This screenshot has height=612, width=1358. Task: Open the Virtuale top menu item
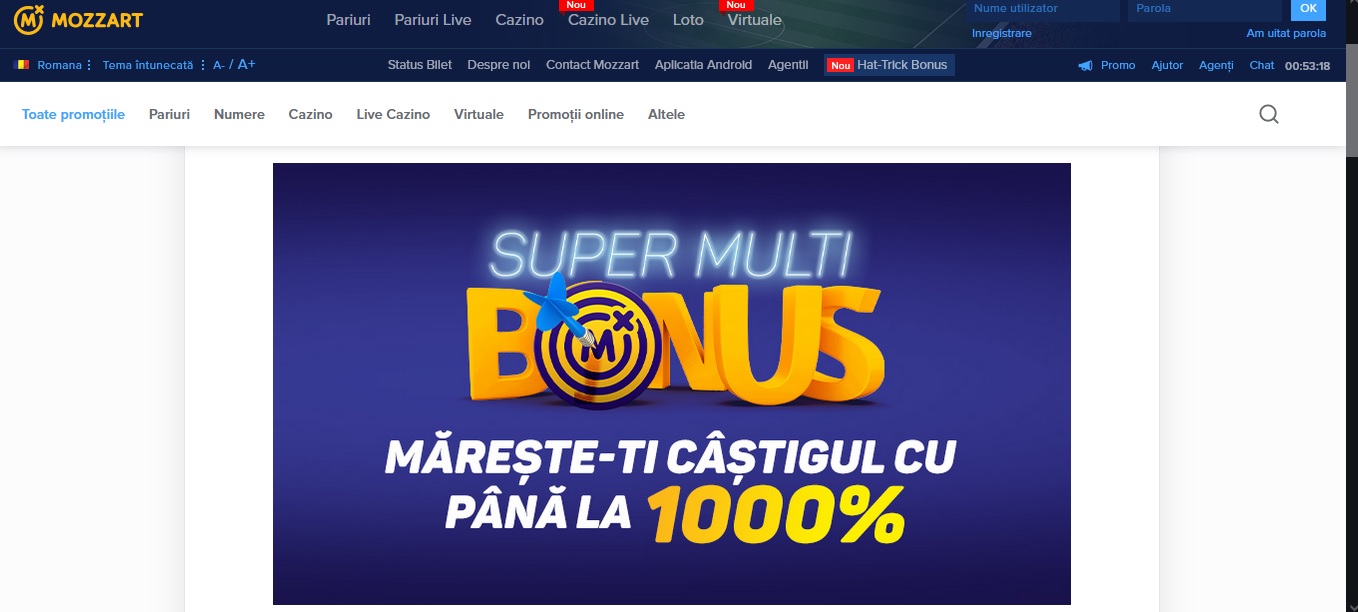[x=755, y=20]
